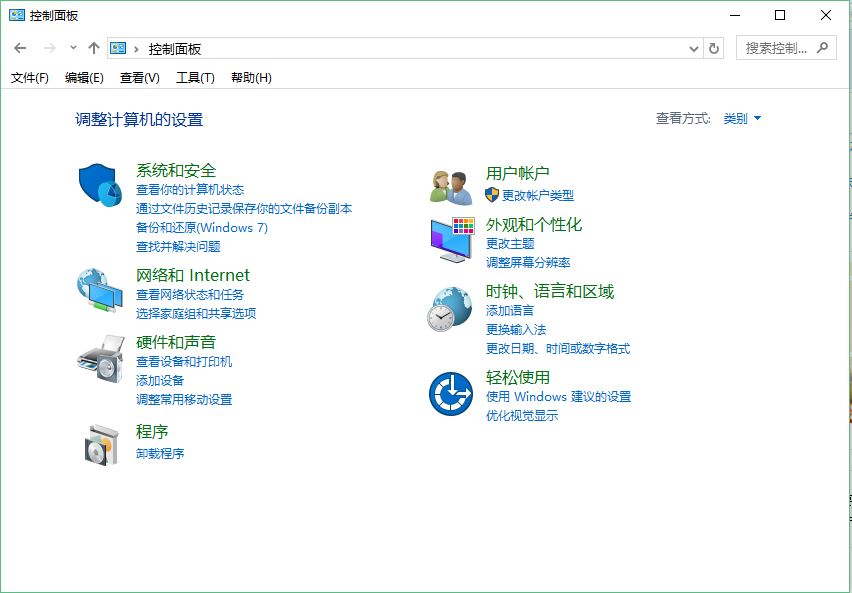This screenshot has height=593, width=852.
Task: Open the Ease of Access blue icon
Action: (x=450, y=394)
